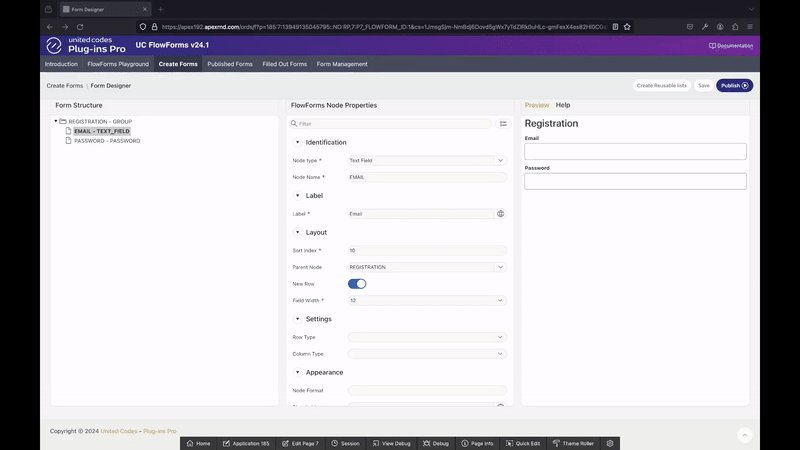The image size is (800, 450).
Task: Switch to the Help tab
Action: (563, 105)
